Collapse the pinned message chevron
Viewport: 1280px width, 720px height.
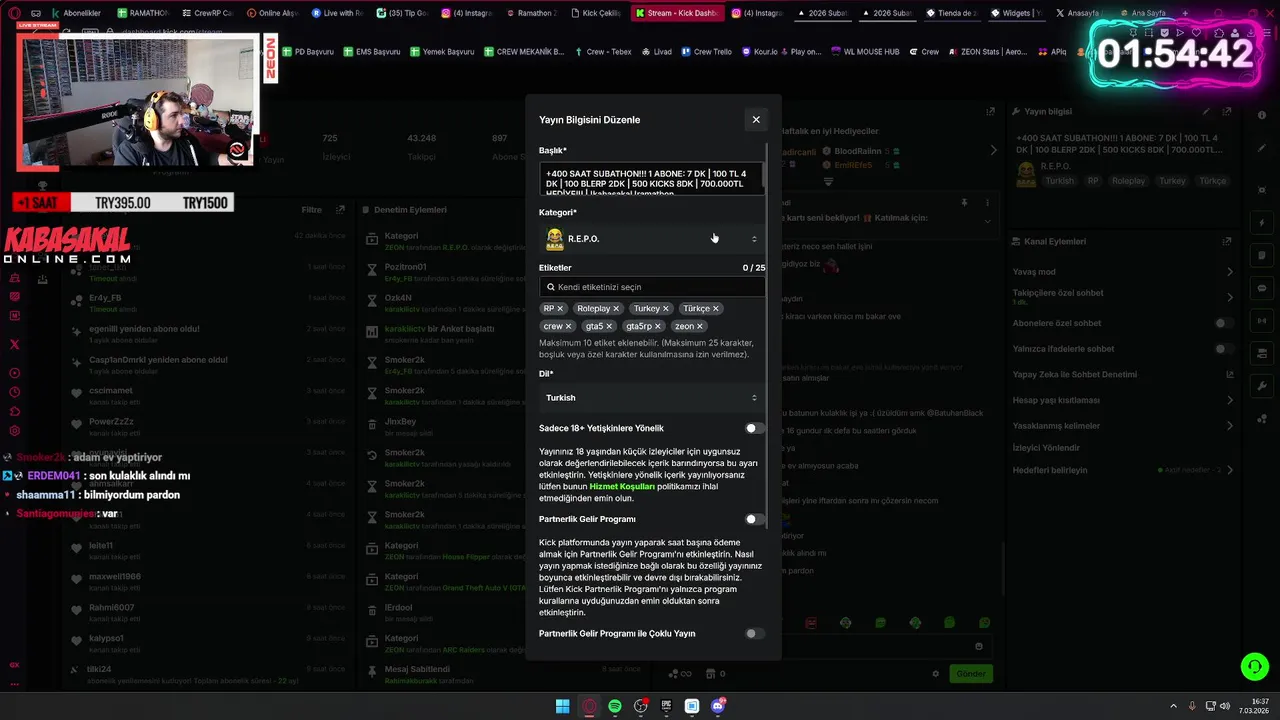[x=987, y=221]
